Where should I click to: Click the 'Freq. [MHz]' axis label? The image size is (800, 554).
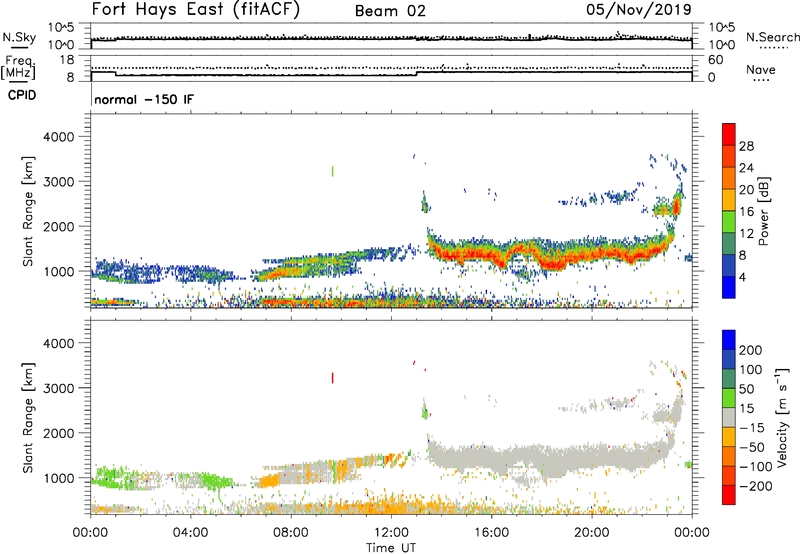coord(18,68)
